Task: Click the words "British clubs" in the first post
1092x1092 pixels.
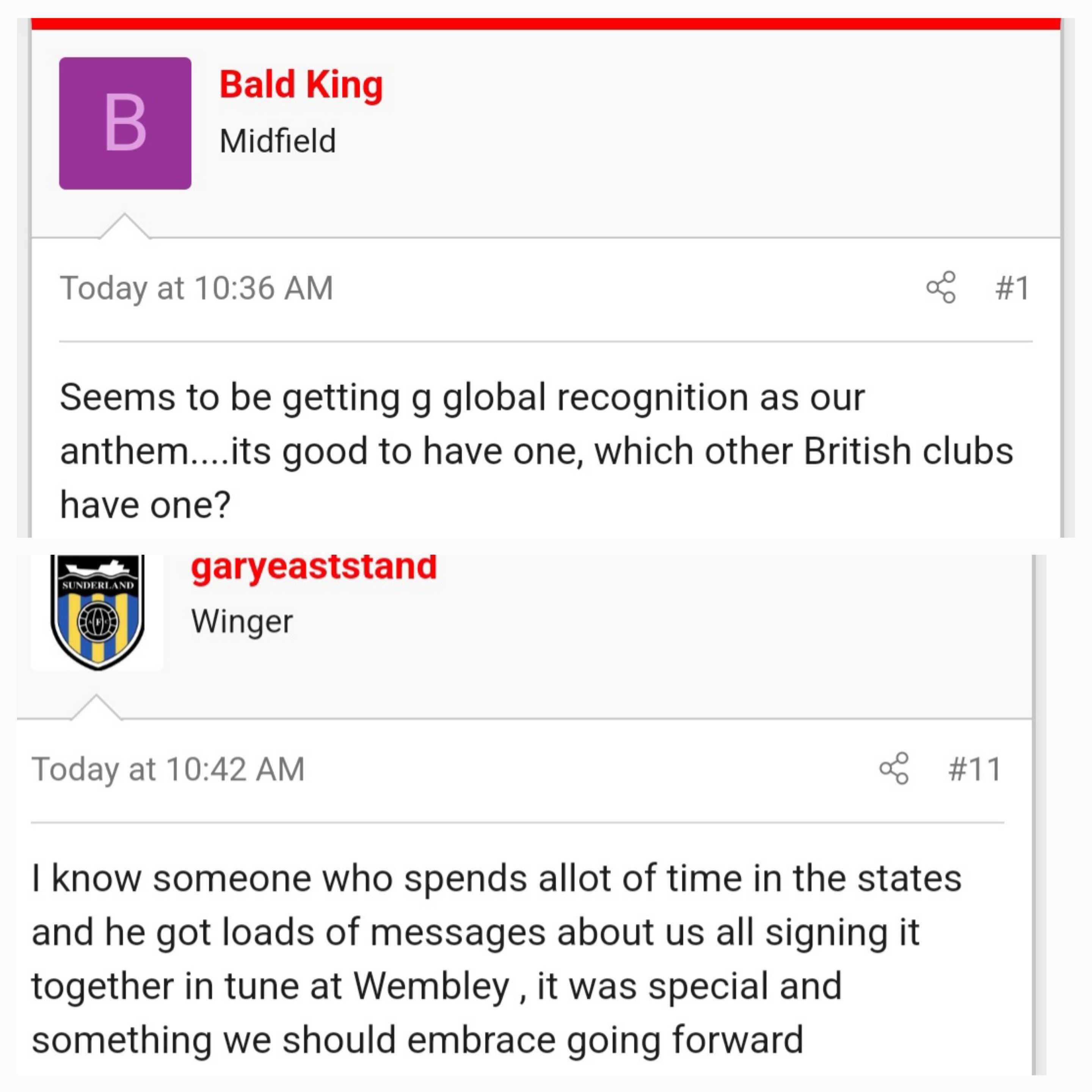Action: (x=908, y=451)
